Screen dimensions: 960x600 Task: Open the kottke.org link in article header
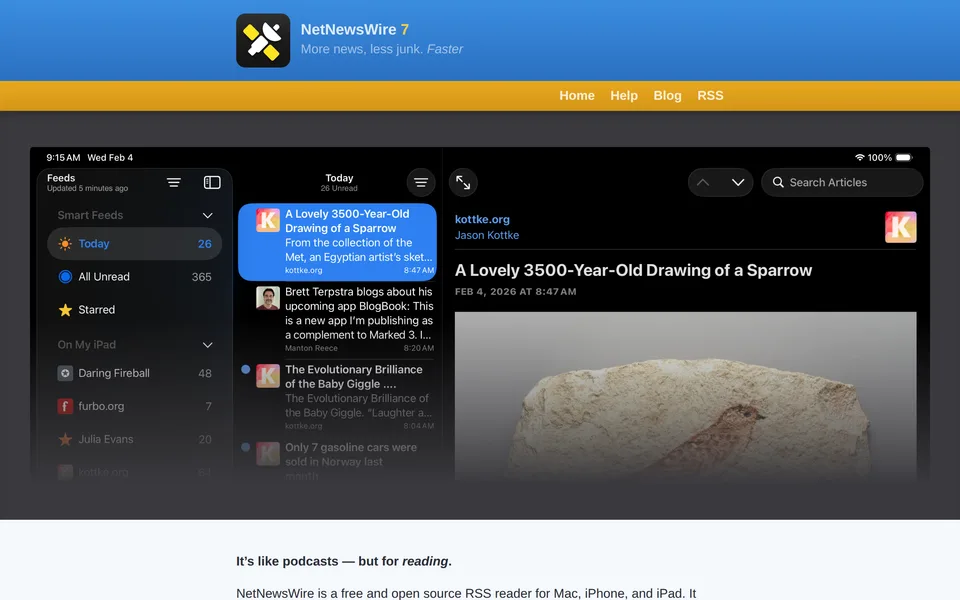[x=482, y=219]
